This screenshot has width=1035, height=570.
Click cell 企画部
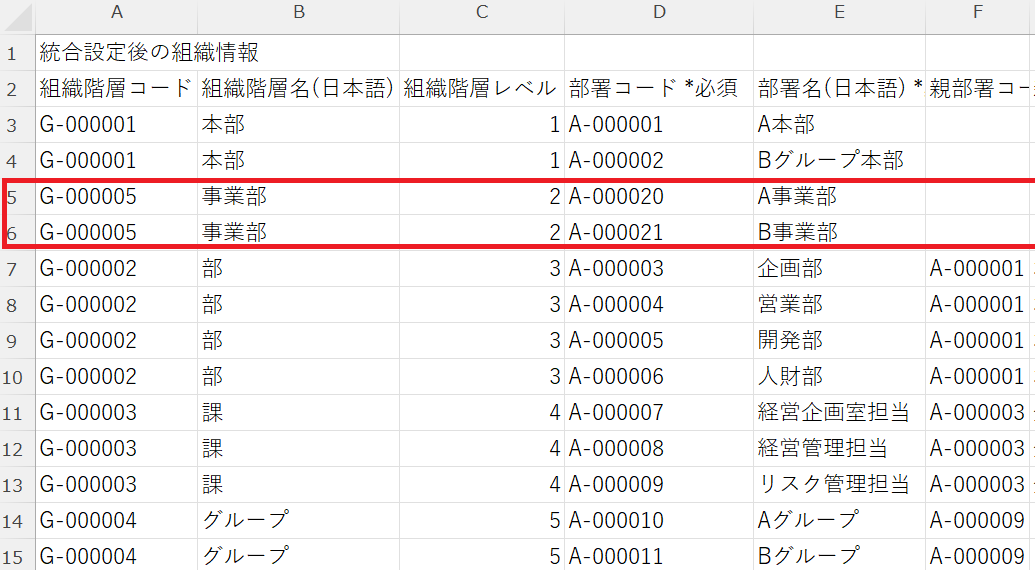(839, 269)
